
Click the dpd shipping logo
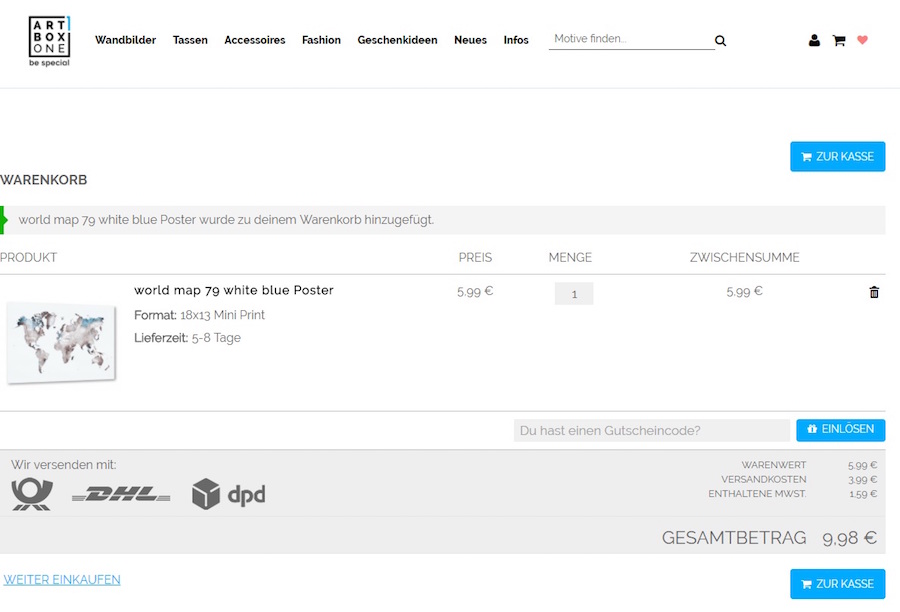pyautogui.click(x=228, y=494)
